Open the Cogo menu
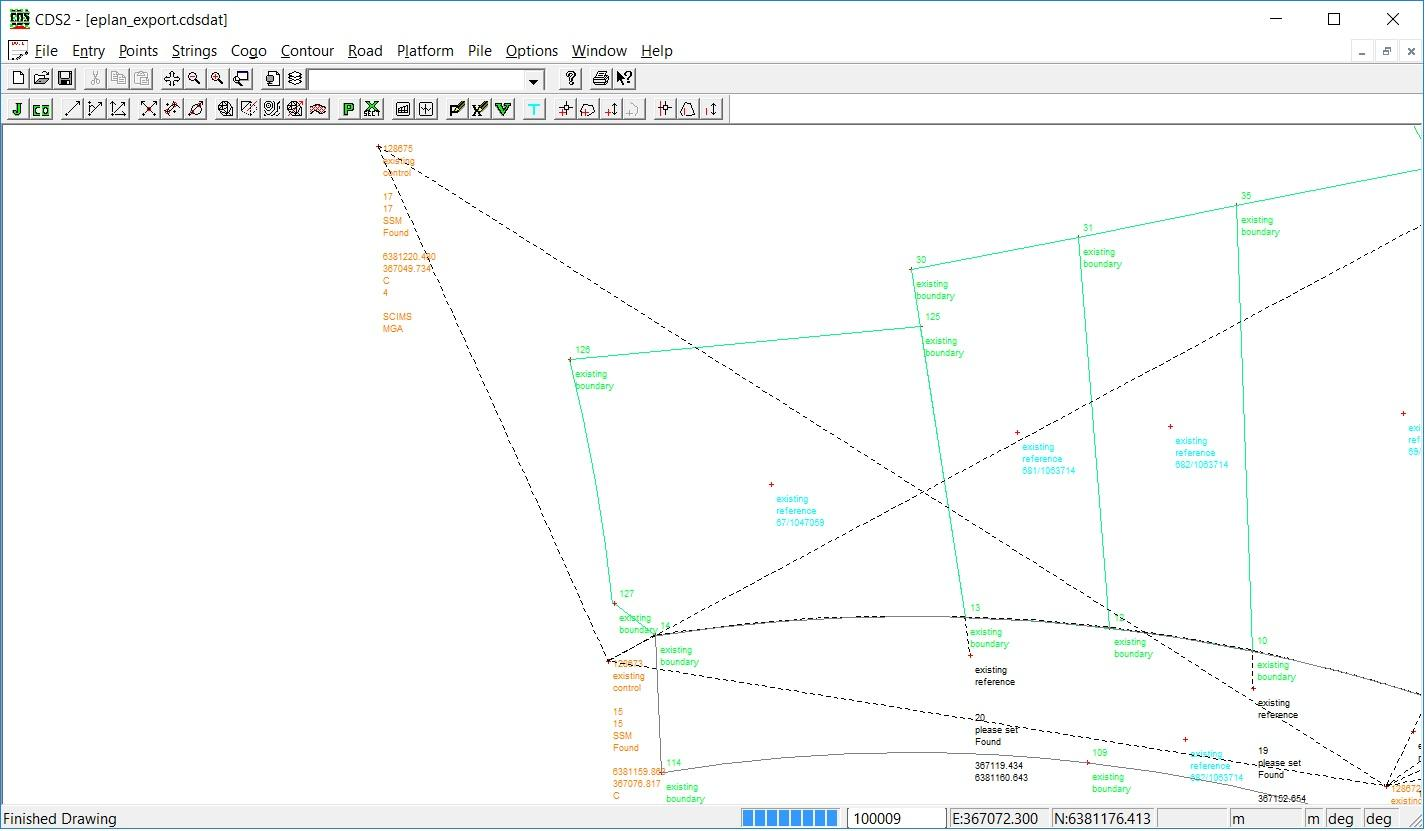This screenshot has height=831, width=1425. click(248, 51)
